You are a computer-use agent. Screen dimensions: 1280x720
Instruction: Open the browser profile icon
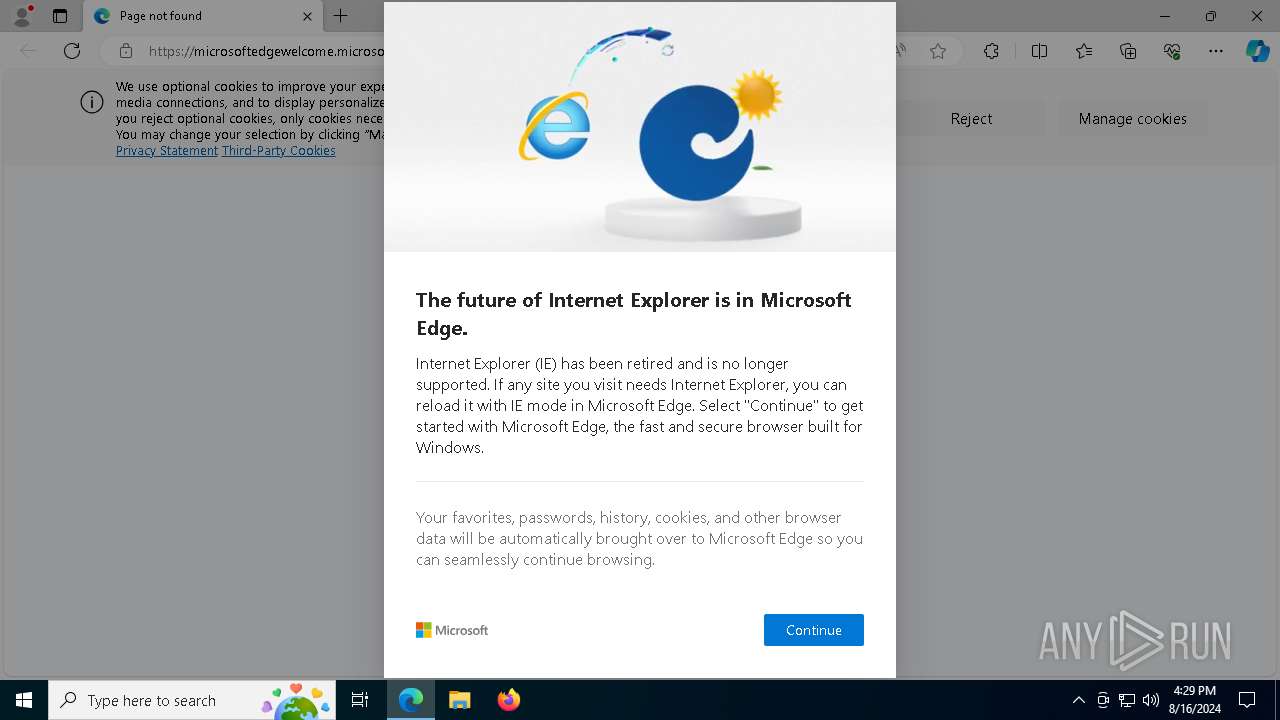[22, 16]
